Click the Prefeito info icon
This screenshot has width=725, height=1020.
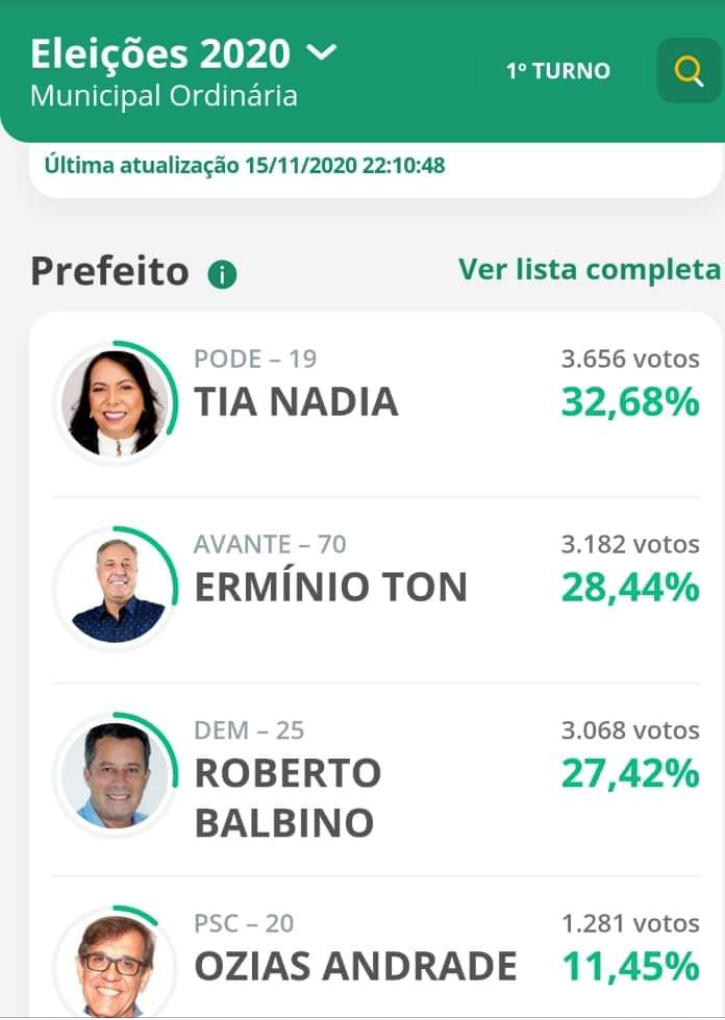click(x=222, y=275)
